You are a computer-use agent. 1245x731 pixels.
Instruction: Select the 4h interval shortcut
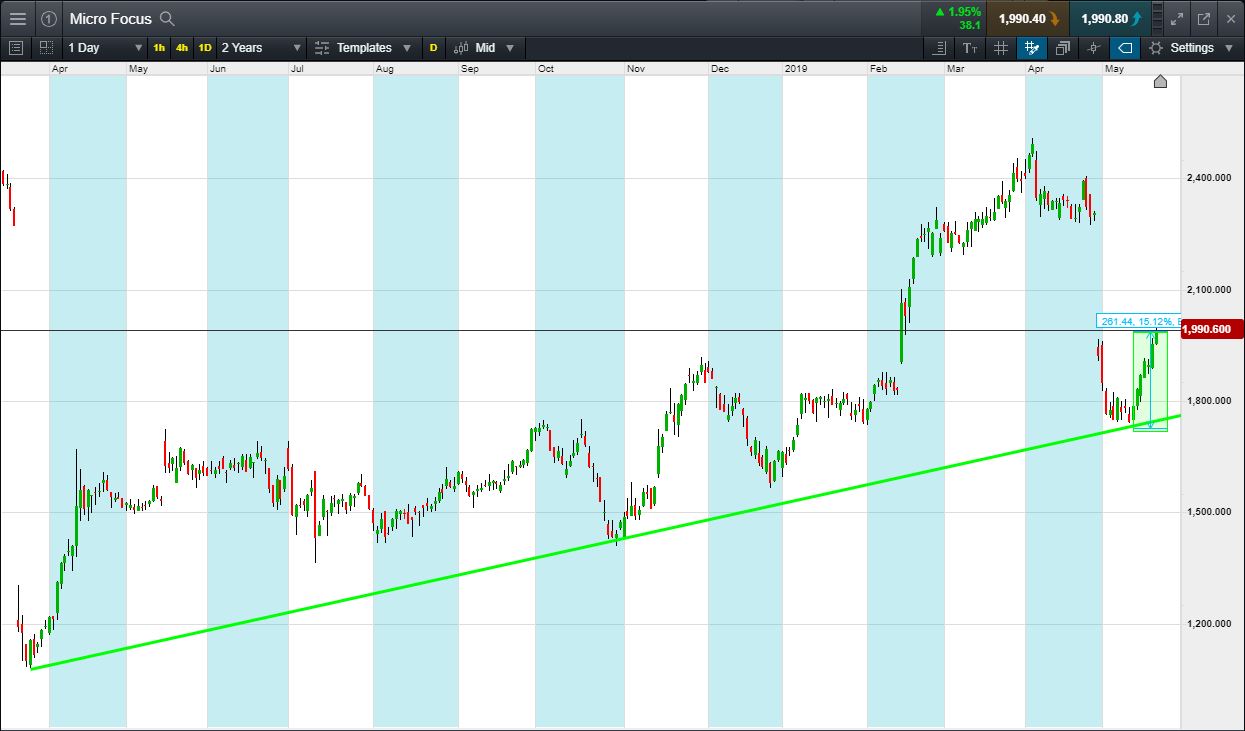(x=182, y=47)
